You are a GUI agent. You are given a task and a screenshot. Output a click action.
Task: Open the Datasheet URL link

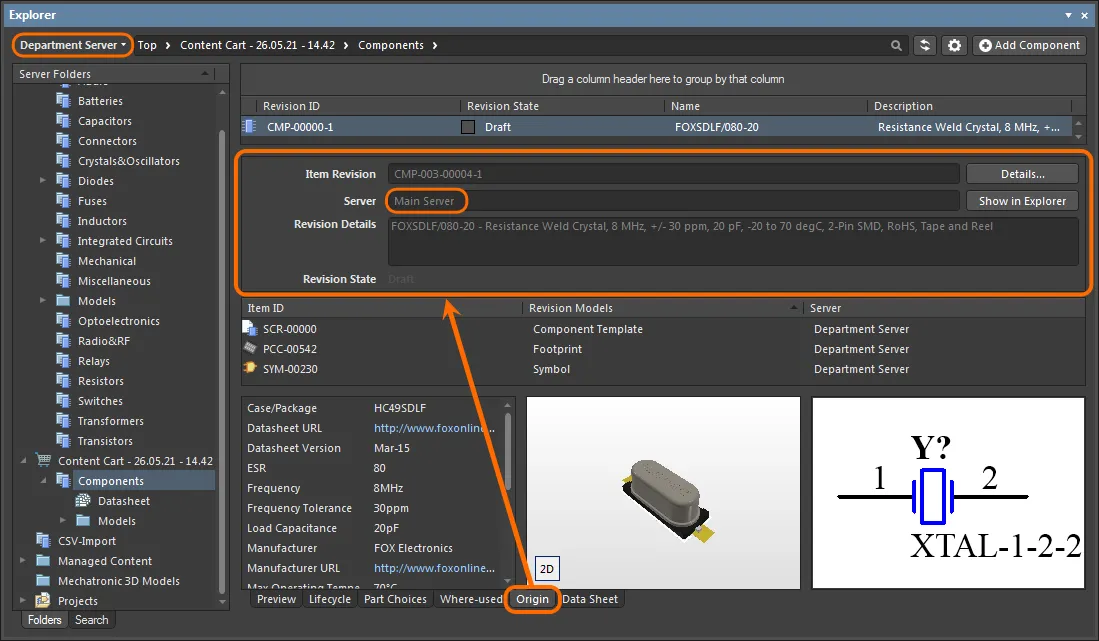point(435,428)
